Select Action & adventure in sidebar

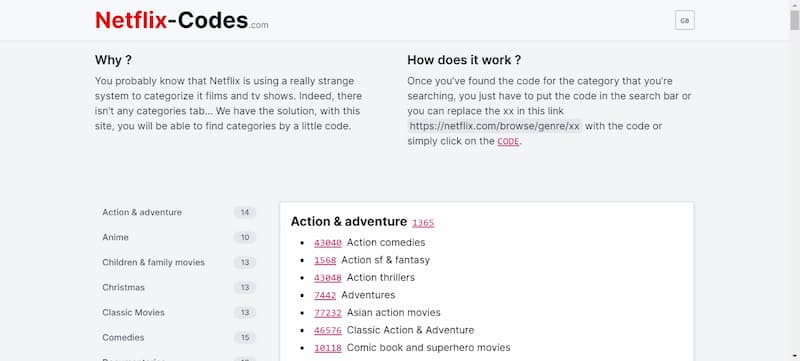point(179,213)
